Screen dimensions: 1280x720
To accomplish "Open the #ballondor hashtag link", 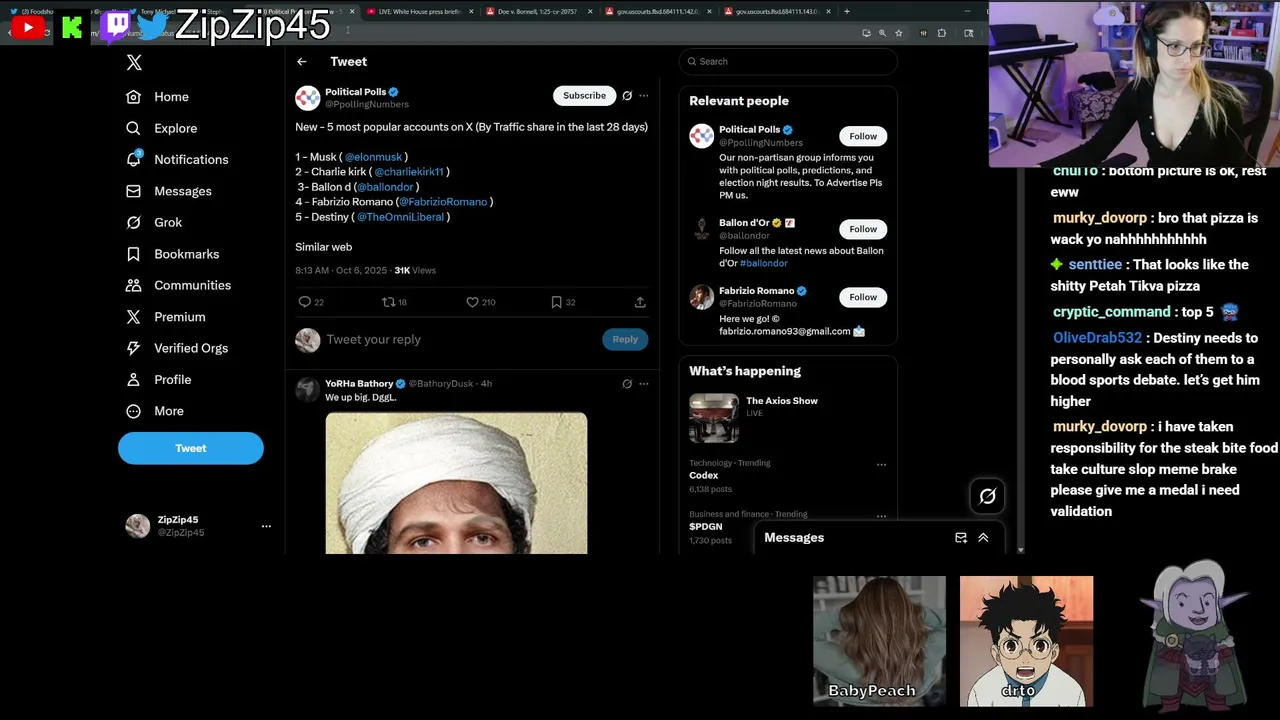I will (764, 264).
